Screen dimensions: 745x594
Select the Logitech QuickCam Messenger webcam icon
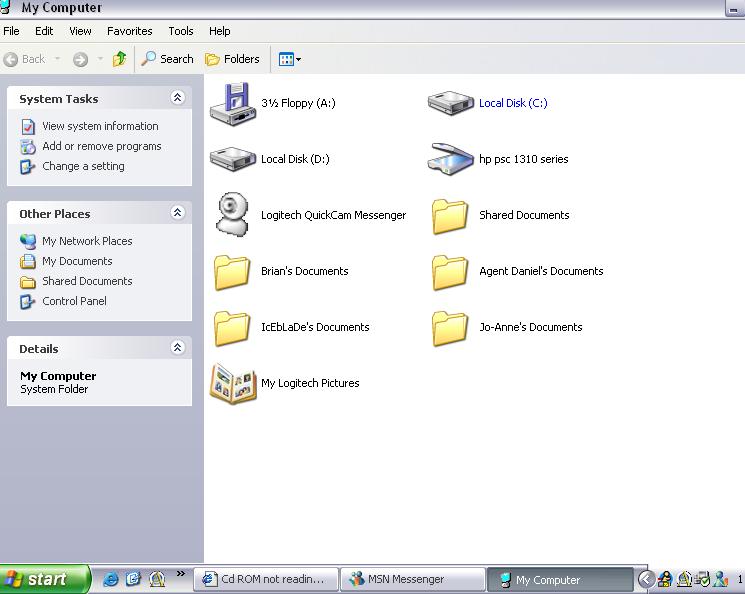232,215
